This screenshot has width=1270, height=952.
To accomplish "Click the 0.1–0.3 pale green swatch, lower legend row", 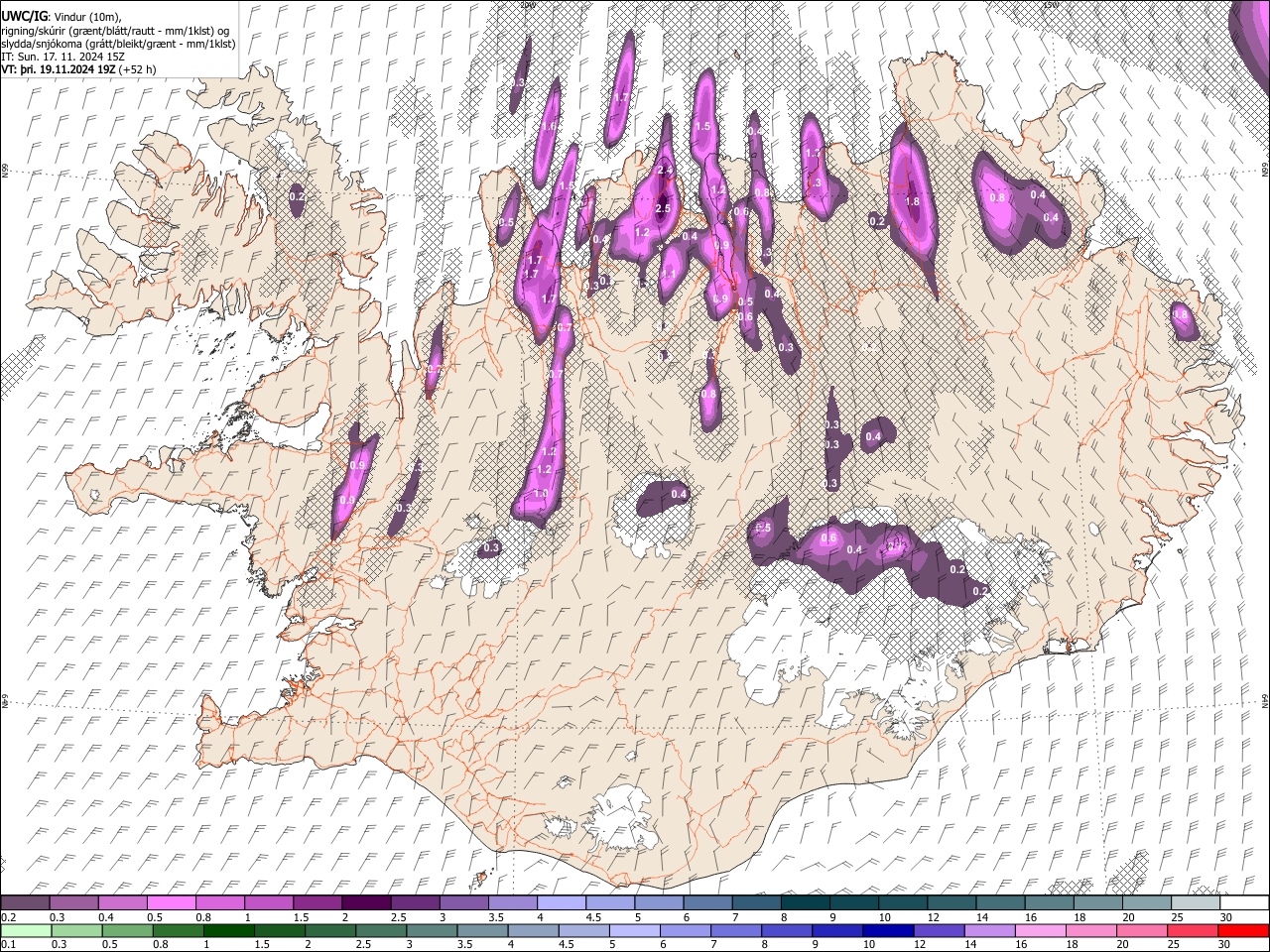I will [x=26, y=930].
